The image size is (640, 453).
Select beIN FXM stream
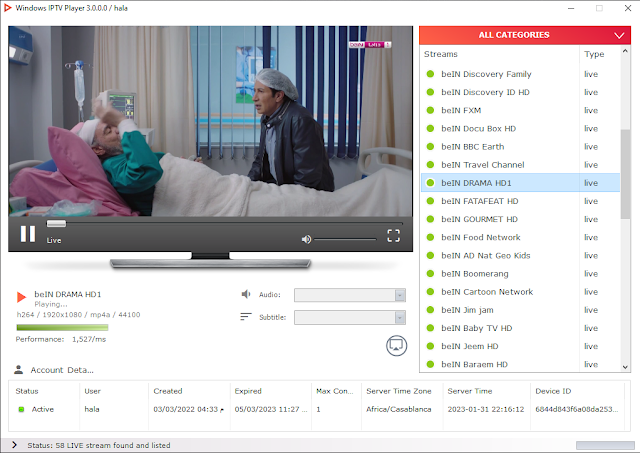[520, 110]
